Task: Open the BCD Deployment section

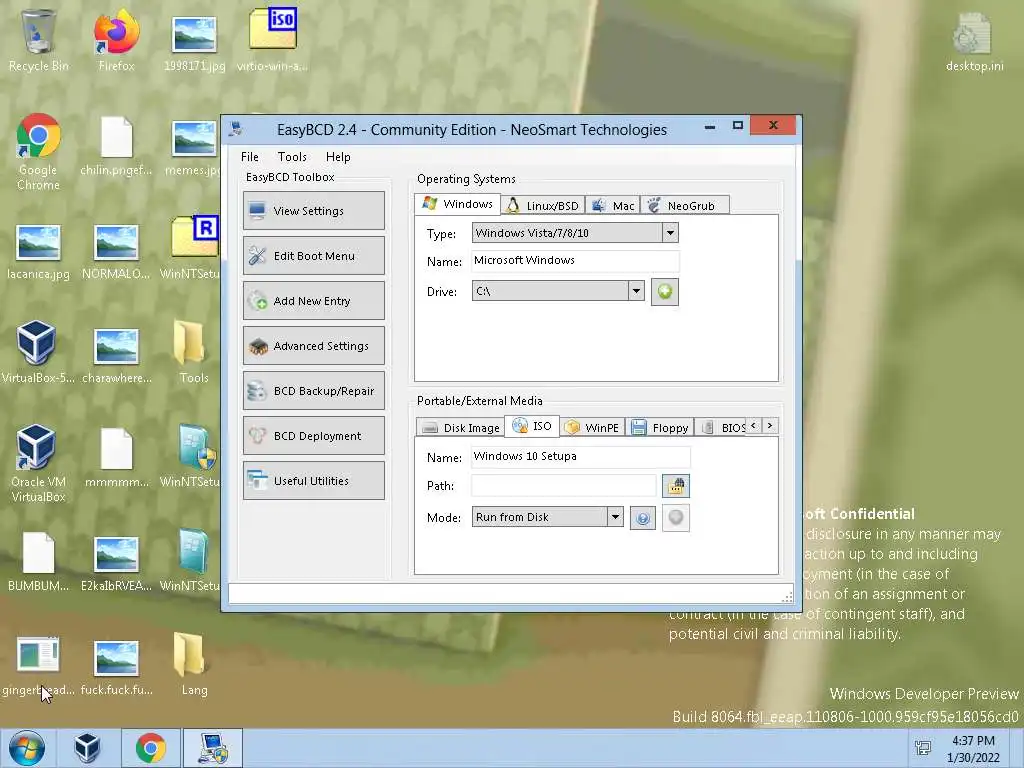Action: click(x=313, y=436)
